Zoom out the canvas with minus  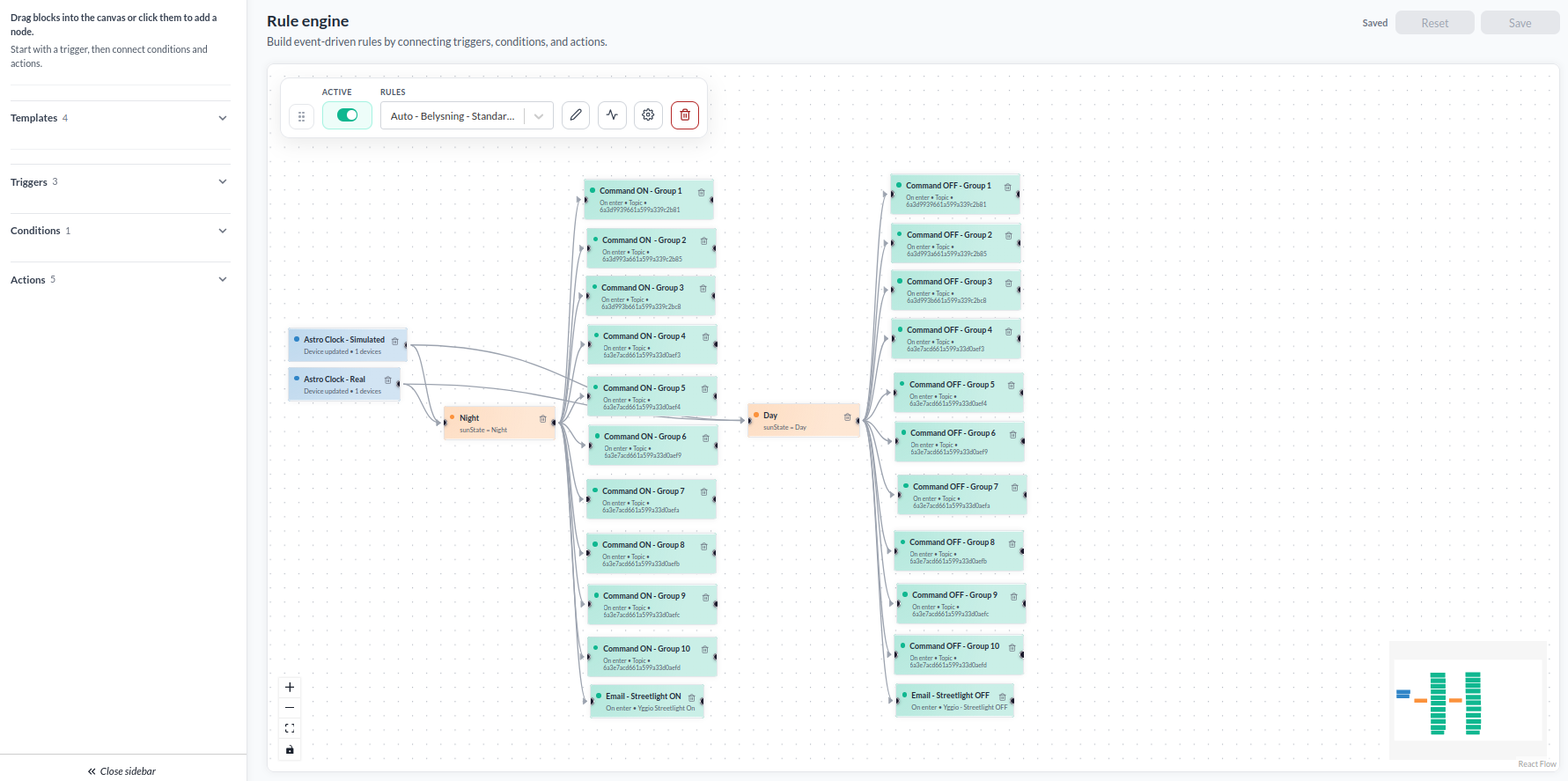click(290, 708)
